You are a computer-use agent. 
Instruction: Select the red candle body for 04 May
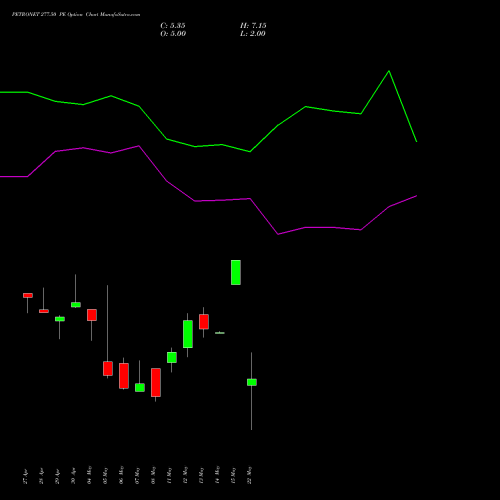pos(92,315)
